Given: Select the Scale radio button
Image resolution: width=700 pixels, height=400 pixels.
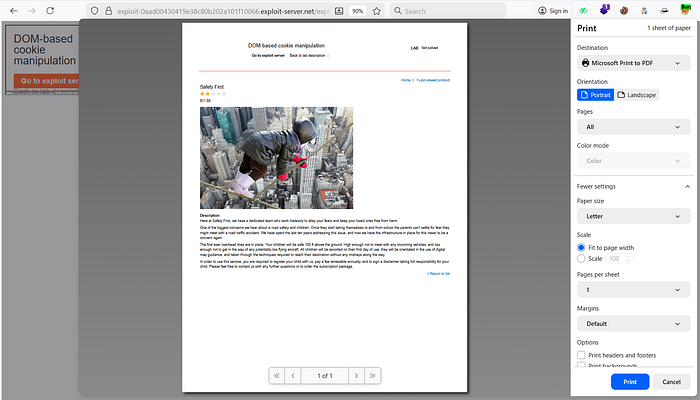Looking at the screenshot, I should (x=581, y=258).
